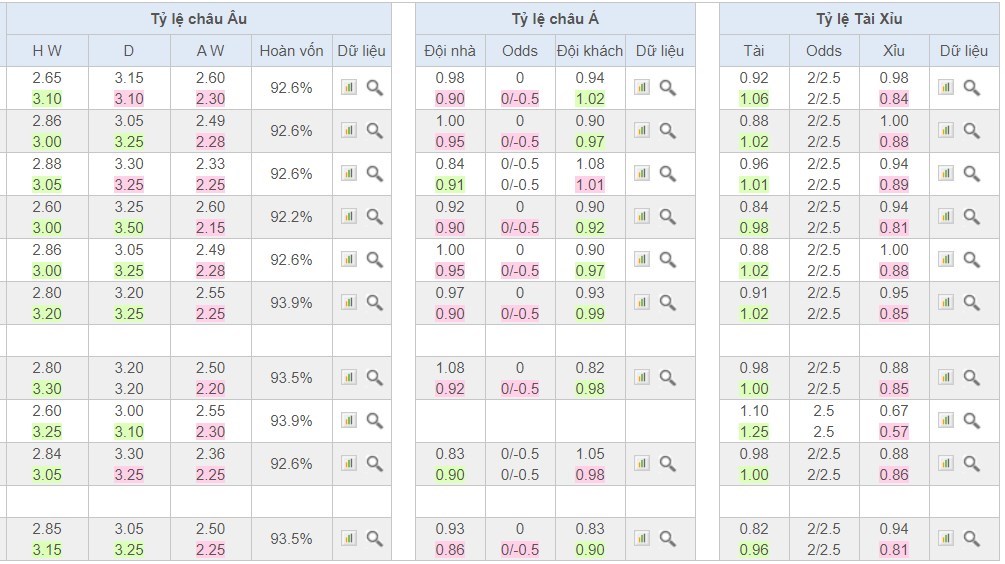Screen dimensions: 1005x564
Task: Click the 93.9% payout value with home odds 2.60
Action: click(291, 420)
